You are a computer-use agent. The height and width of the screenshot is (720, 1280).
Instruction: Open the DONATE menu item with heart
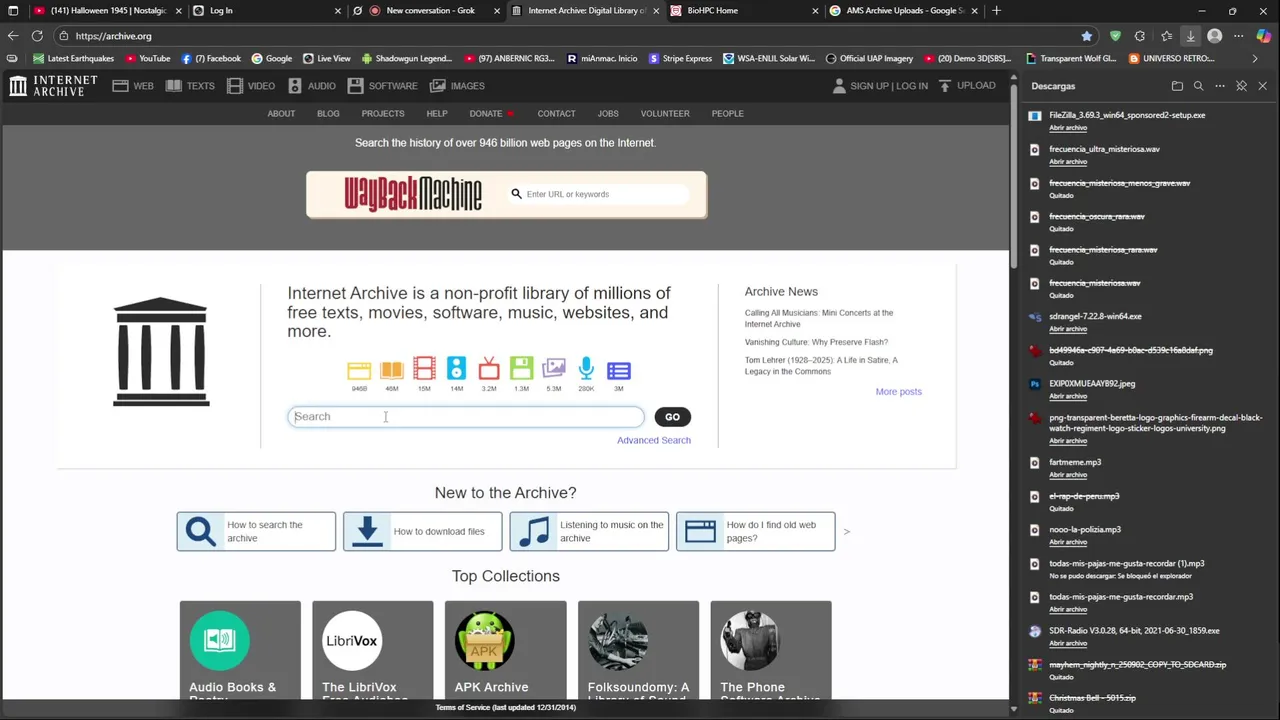(491, 114)
